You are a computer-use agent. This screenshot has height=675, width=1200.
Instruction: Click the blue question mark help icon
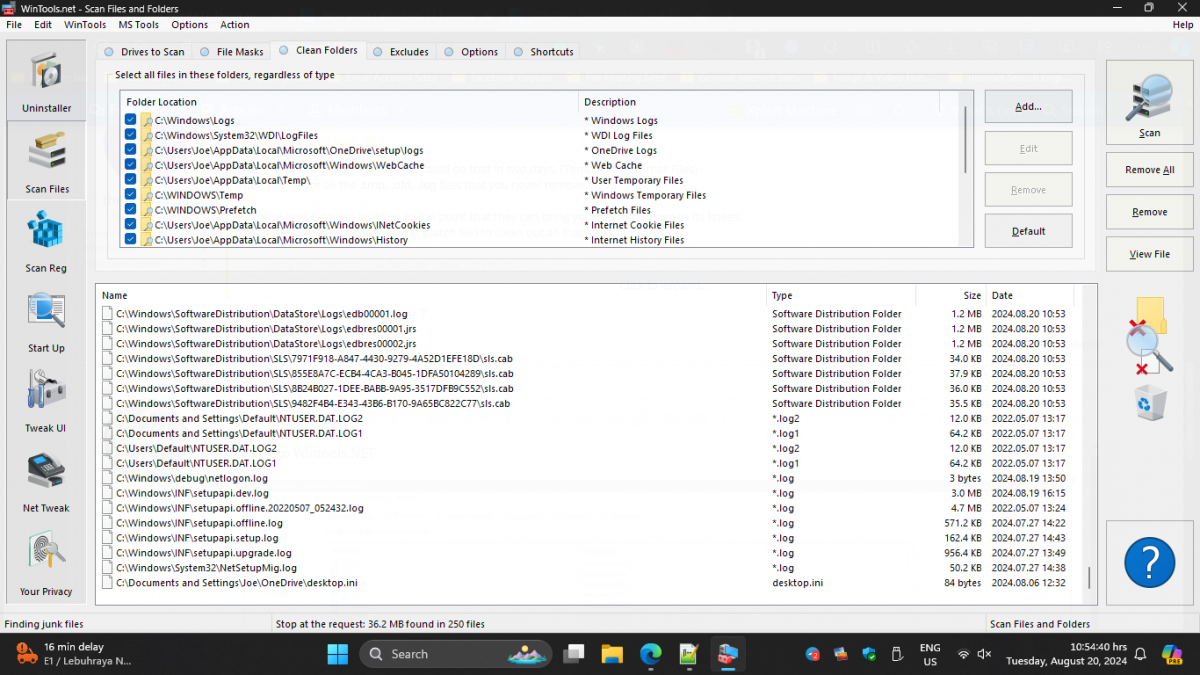coord(1149,563)
